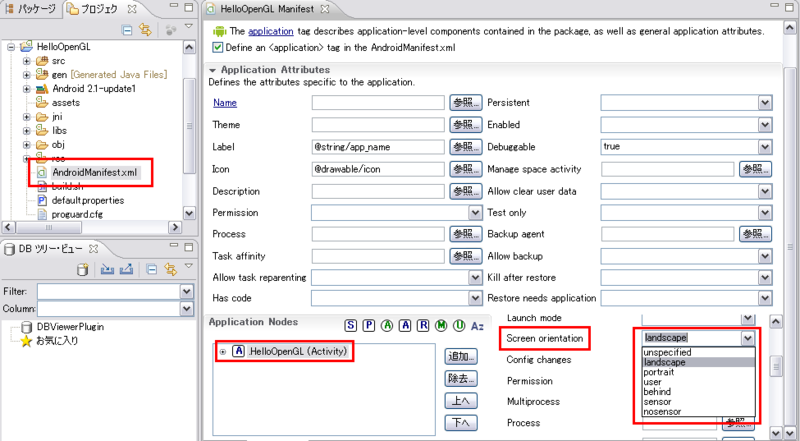The height and width of the screenshot is (441, 800).
Task: Click the DBViewerPlugin database icon
Action: [27, 327]
